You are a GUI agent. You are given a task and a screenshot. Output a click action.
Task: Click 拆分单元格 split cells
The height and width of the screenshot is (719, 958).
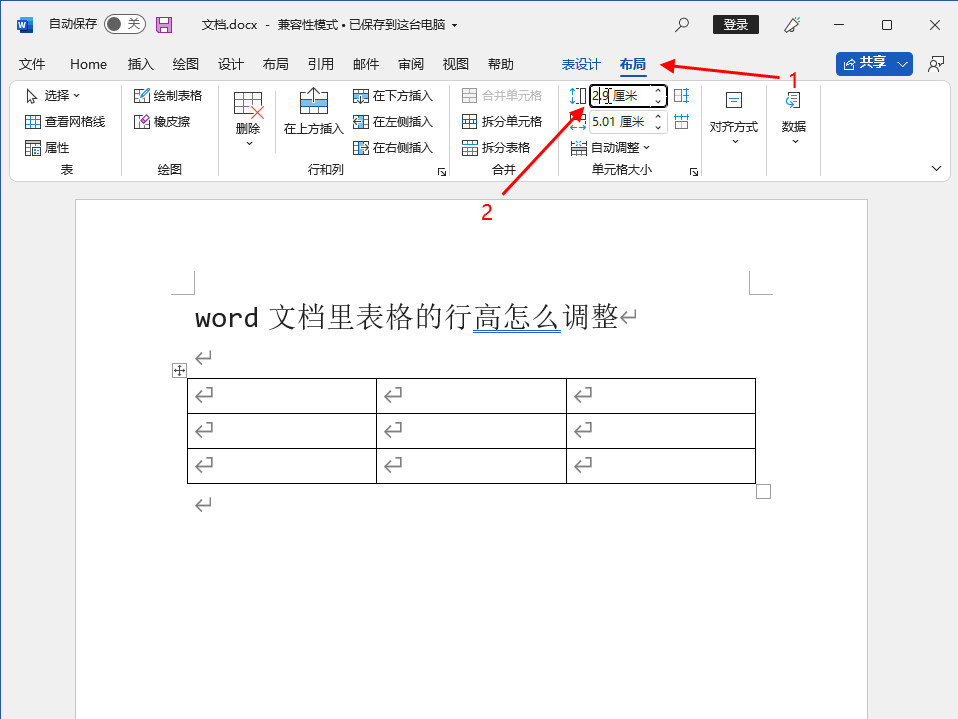[502, 122]
